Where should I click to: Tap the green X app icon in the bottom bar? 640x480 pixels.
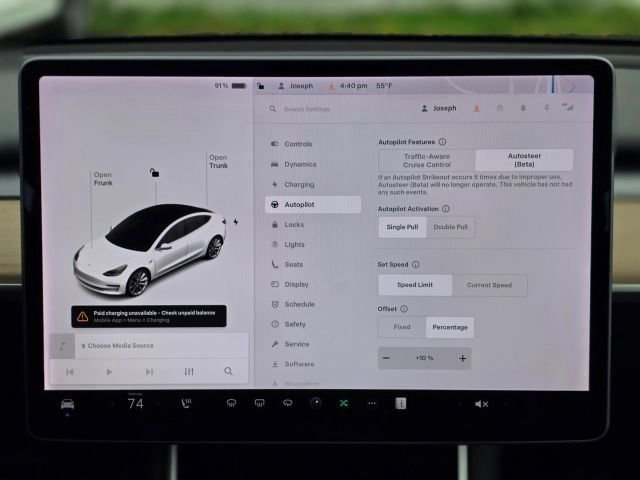(x=344, y=403)
